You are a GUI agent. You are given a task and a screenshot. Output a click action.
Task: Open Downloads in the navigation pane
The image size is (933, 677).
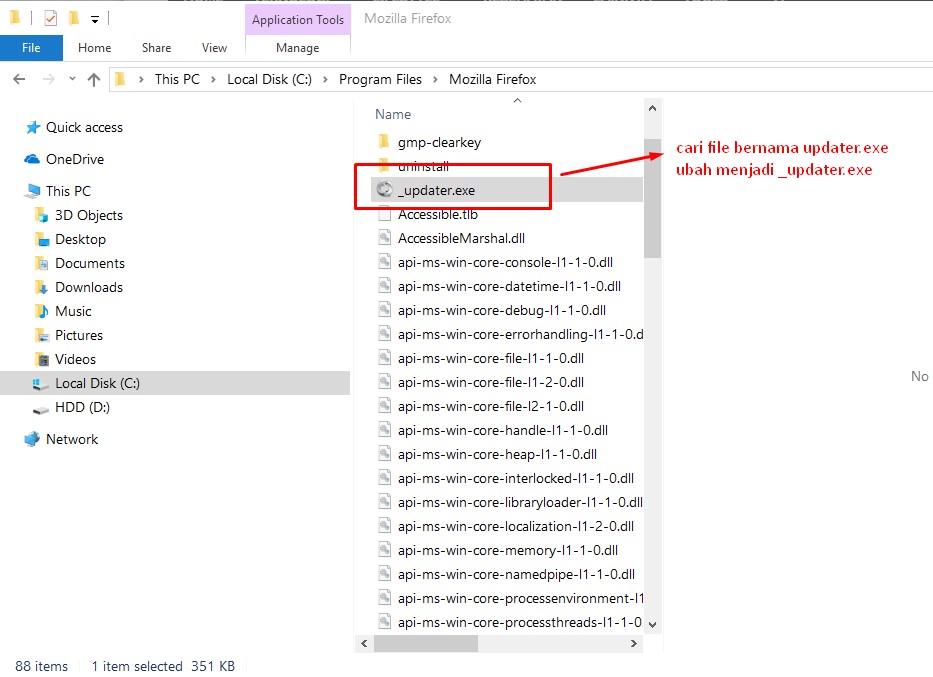(x=89, y=287)
